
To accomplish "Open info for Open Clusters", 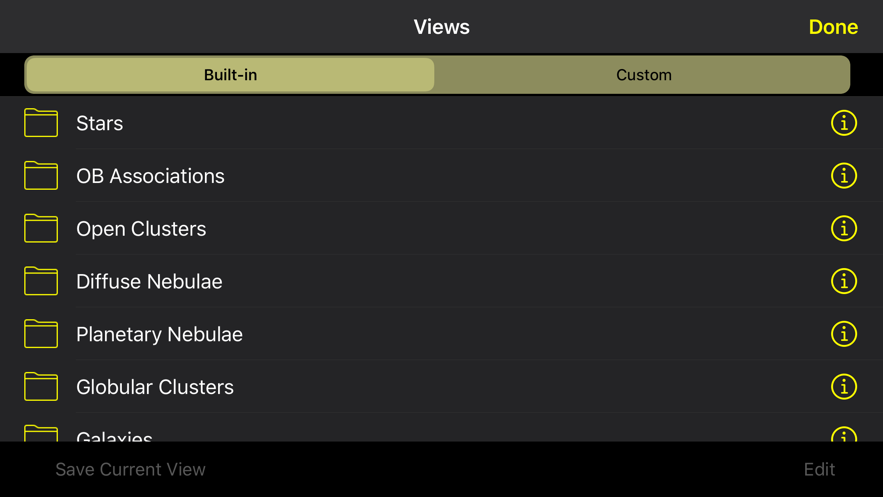I will click(x=844, y=229).
